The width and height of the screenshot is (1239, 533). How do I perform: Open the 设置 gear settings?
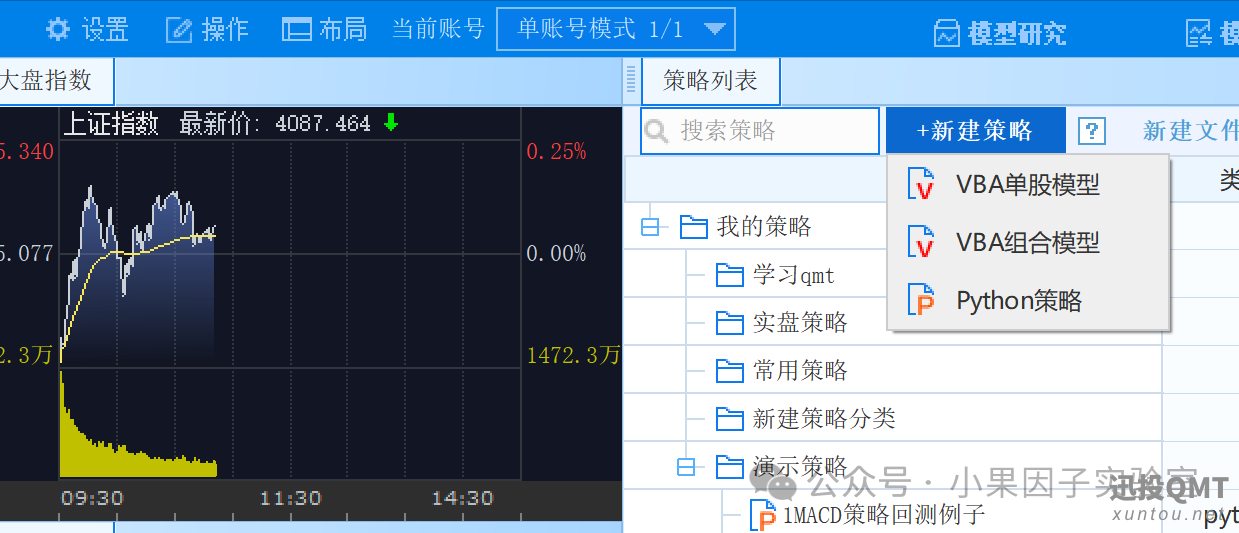pos(88,29)
